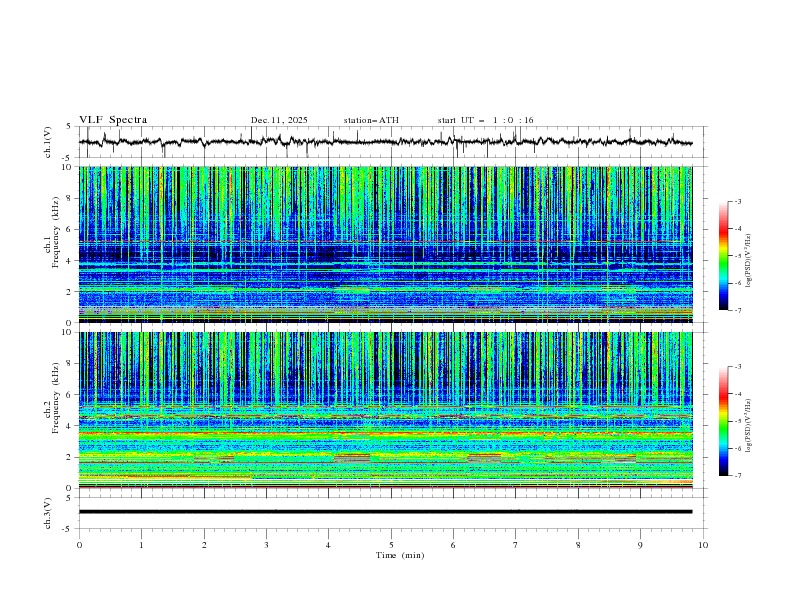Click the ch.1 Frequency (kHz) axis label
Image resolution: width=792 pixels, height=612 pixels.
point(56,234)
